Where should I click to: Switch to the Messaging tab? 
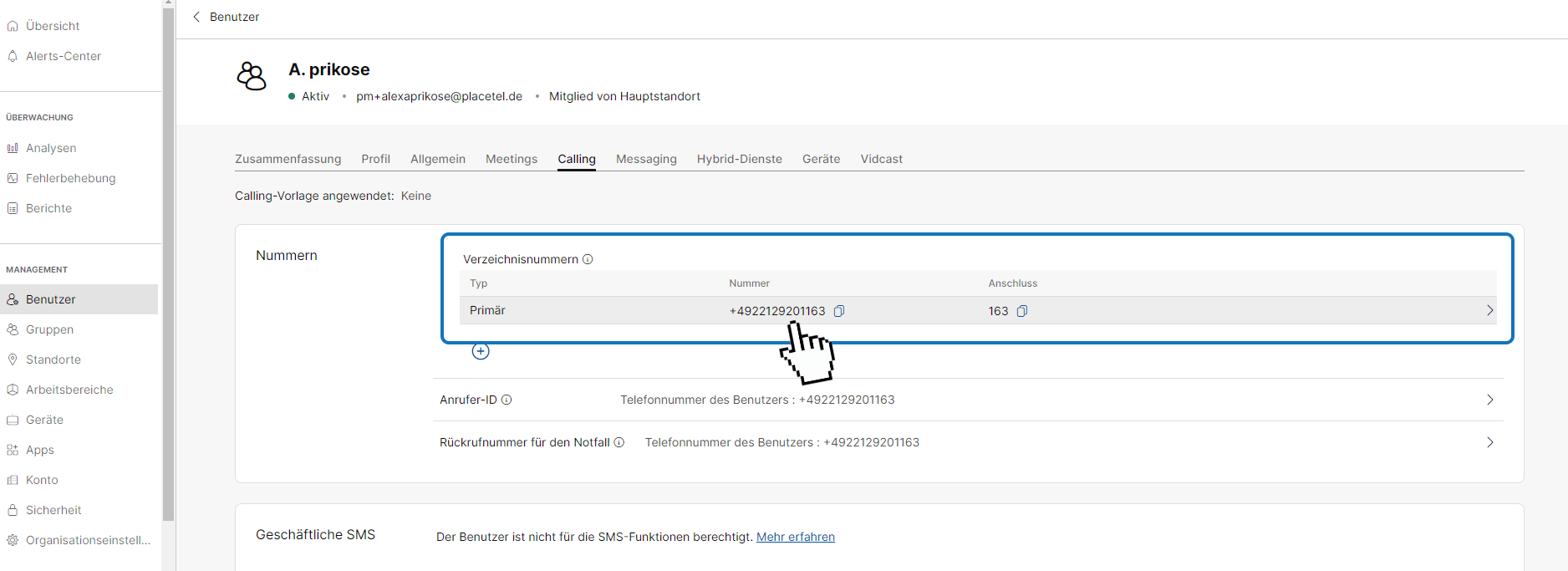646,159
